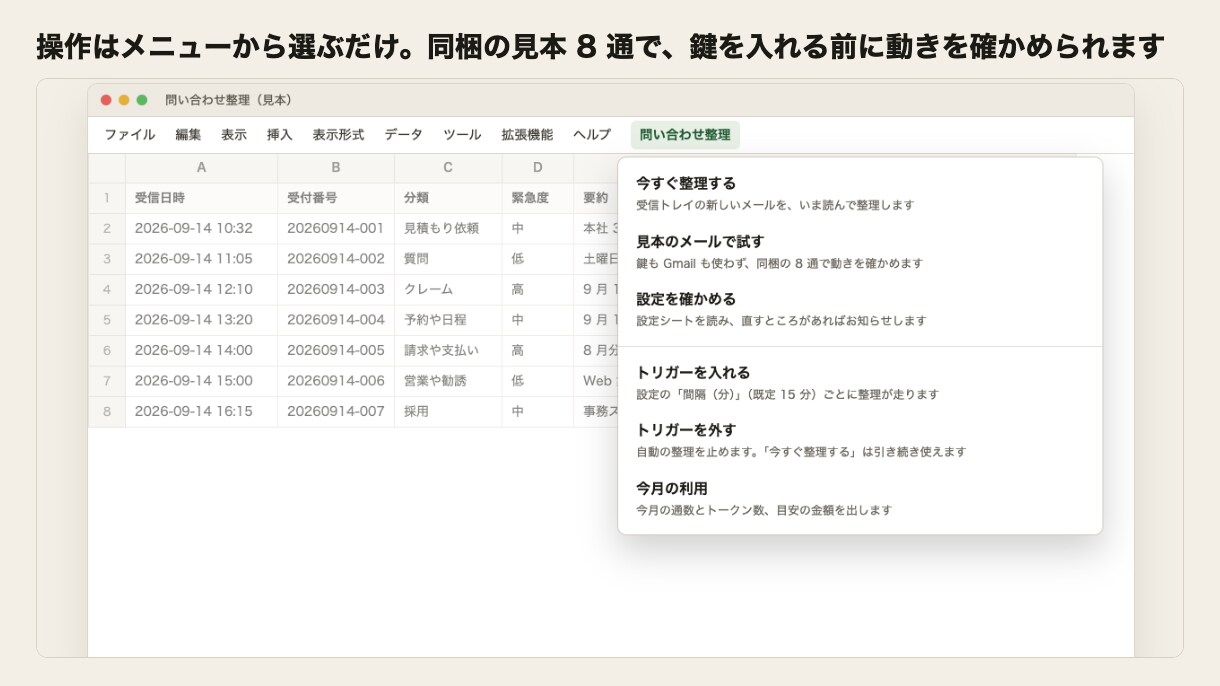Select row 1 header
The height and width of the screenshot is (686, 1220).
107,198
